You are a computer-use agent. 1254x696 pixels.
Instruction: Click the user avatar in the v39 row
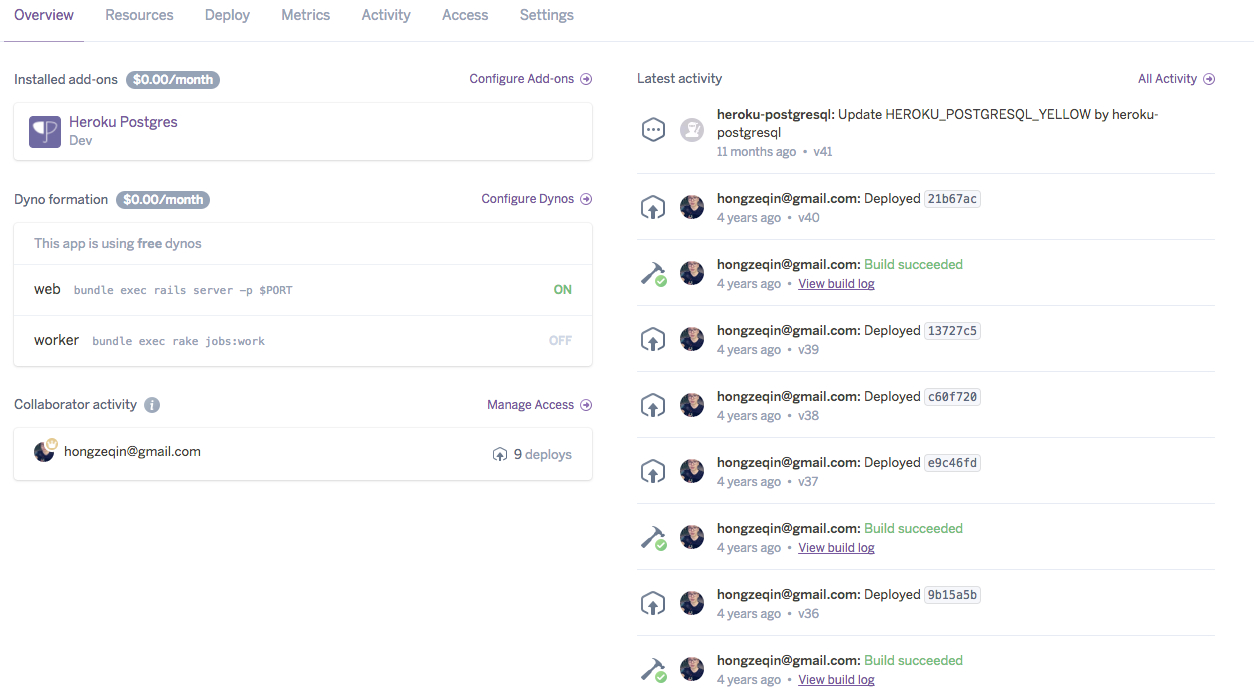[692, 339]
